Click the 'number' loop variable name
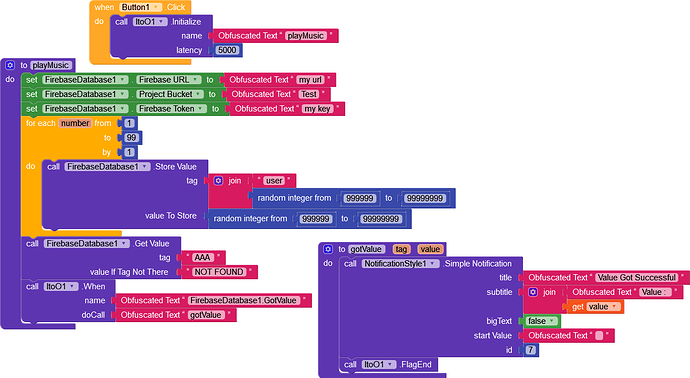The height and width of the screenshot is (378, 690). 75,123
